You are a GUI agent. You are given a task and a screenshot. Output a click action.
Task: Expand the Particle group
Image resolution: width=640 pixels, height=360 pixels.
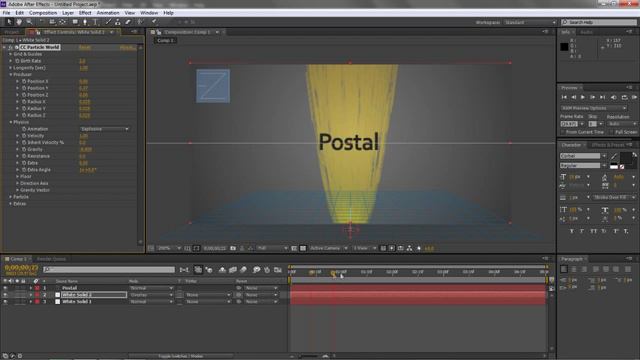[x=11, y=197]
